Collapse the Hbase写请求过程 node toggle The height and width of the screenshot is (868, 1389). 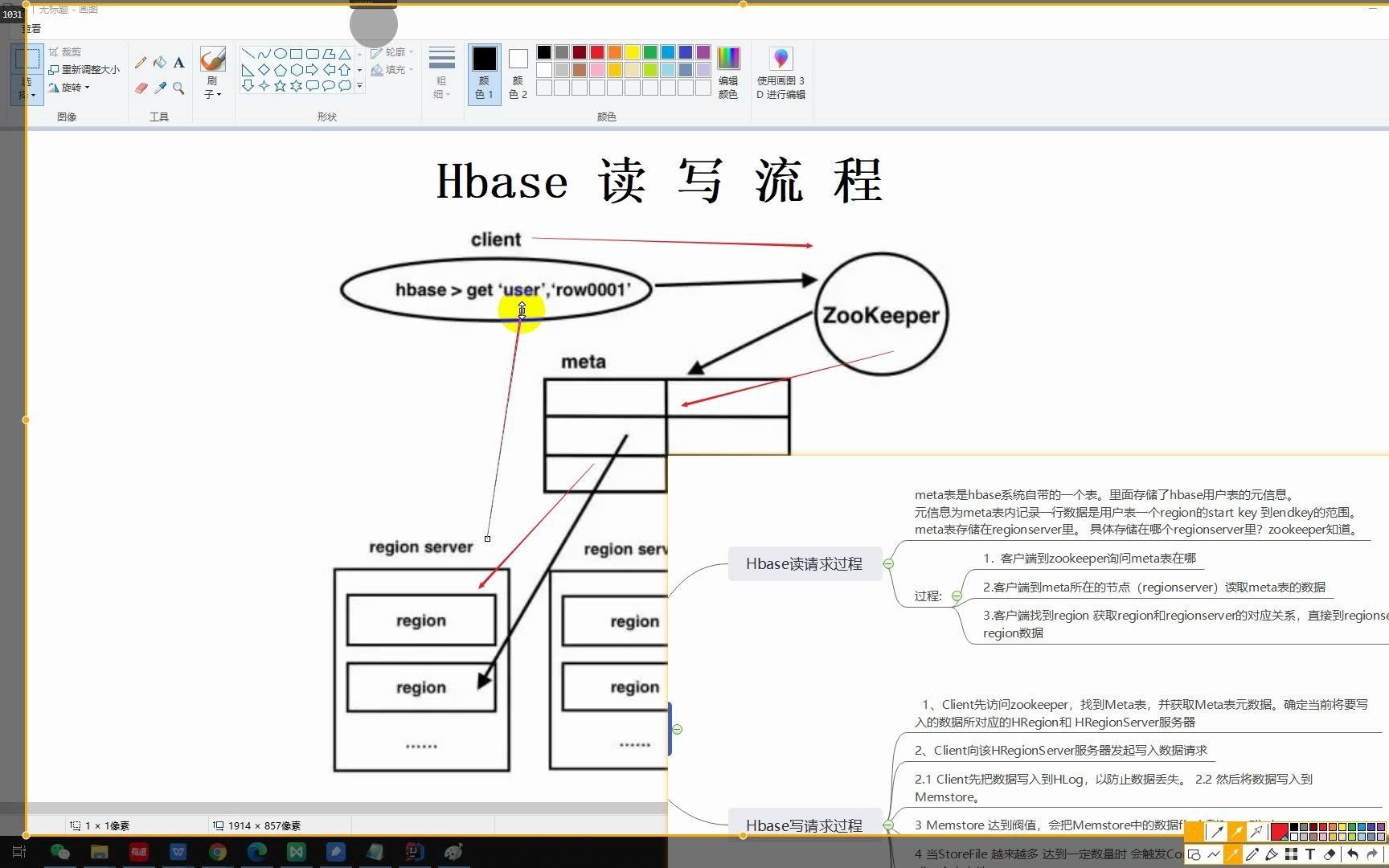point(888,825)
